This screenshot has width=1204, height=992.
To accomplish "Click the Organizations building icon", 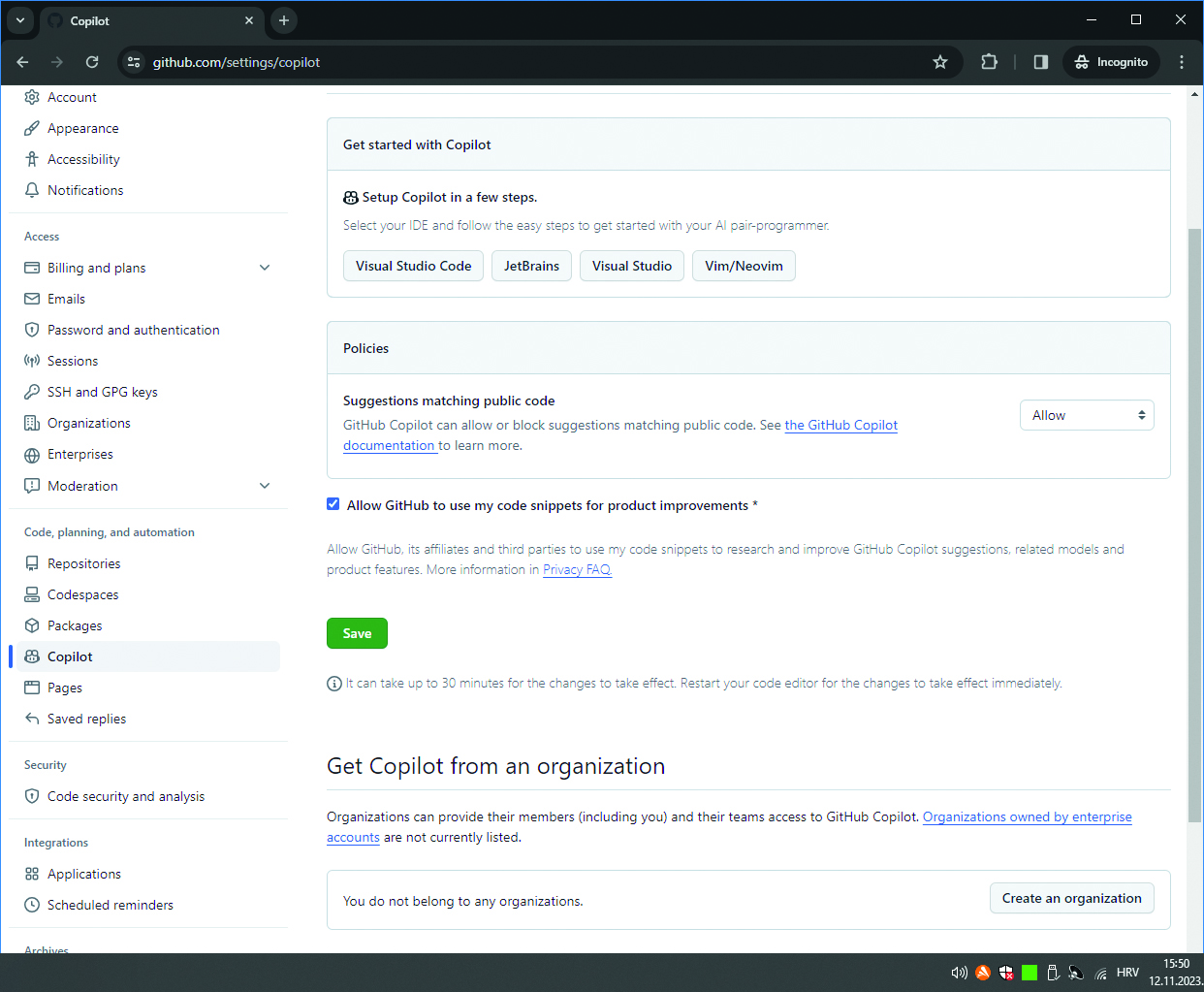I will pos(32,423).
